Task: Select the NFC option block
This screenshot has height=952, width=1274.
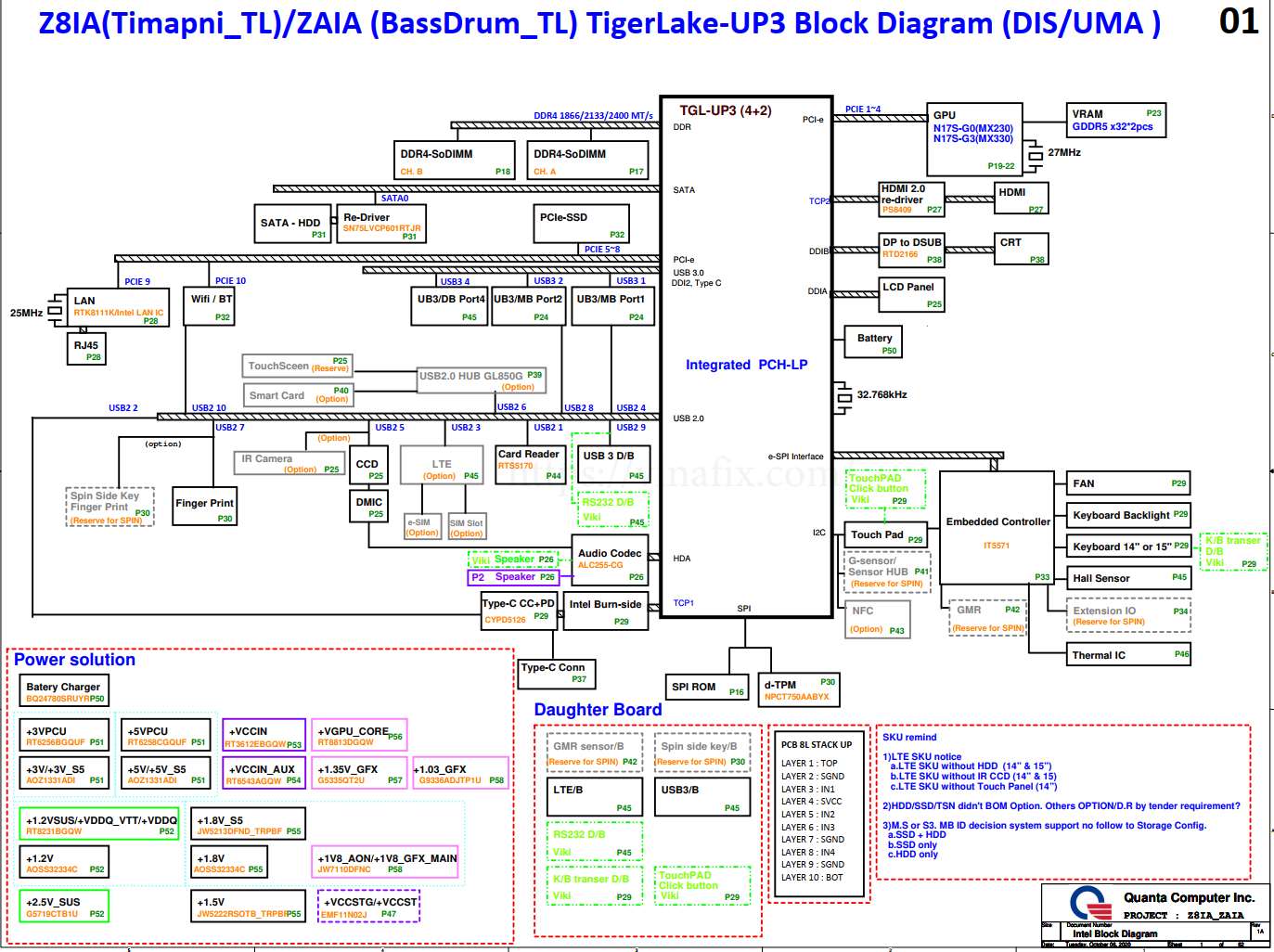Action: (879, 620)
